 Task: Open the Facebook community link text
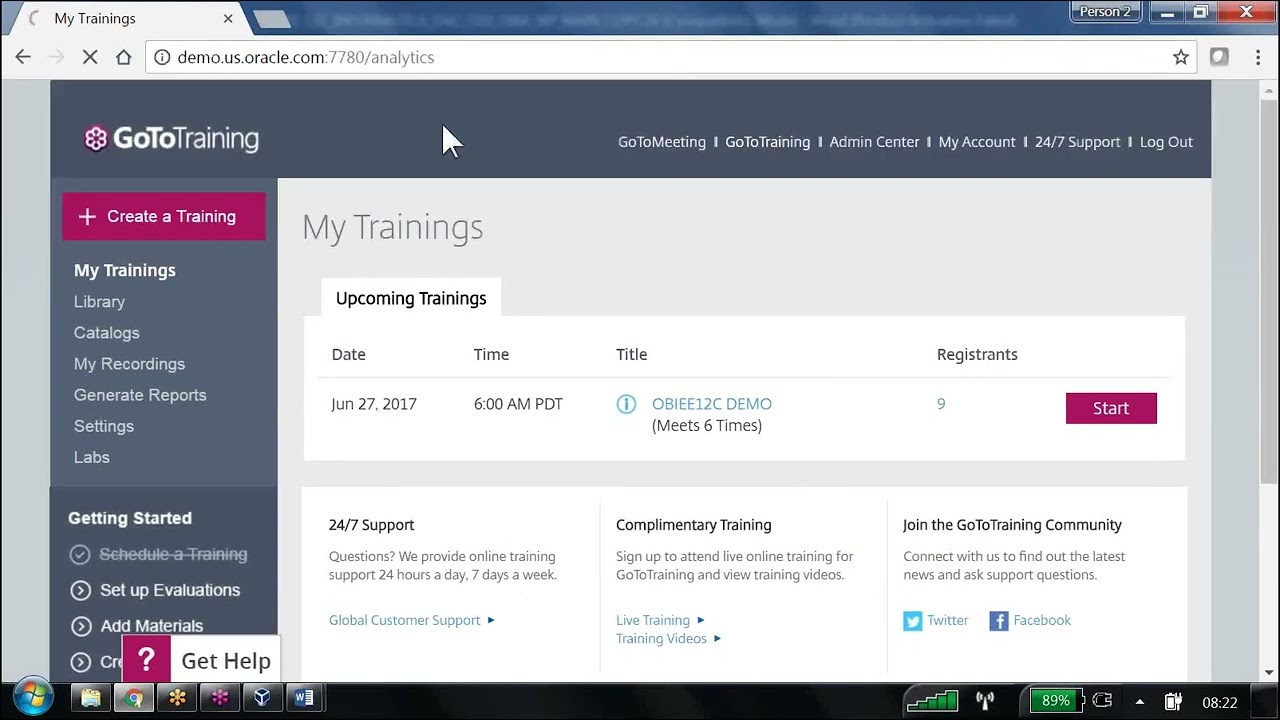[x=1042, y=620]
